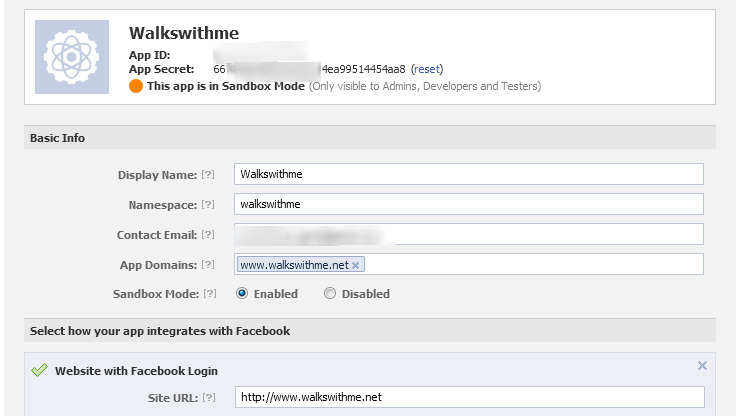Select the Enabled sandbox mode radio button

pos(243,294)
